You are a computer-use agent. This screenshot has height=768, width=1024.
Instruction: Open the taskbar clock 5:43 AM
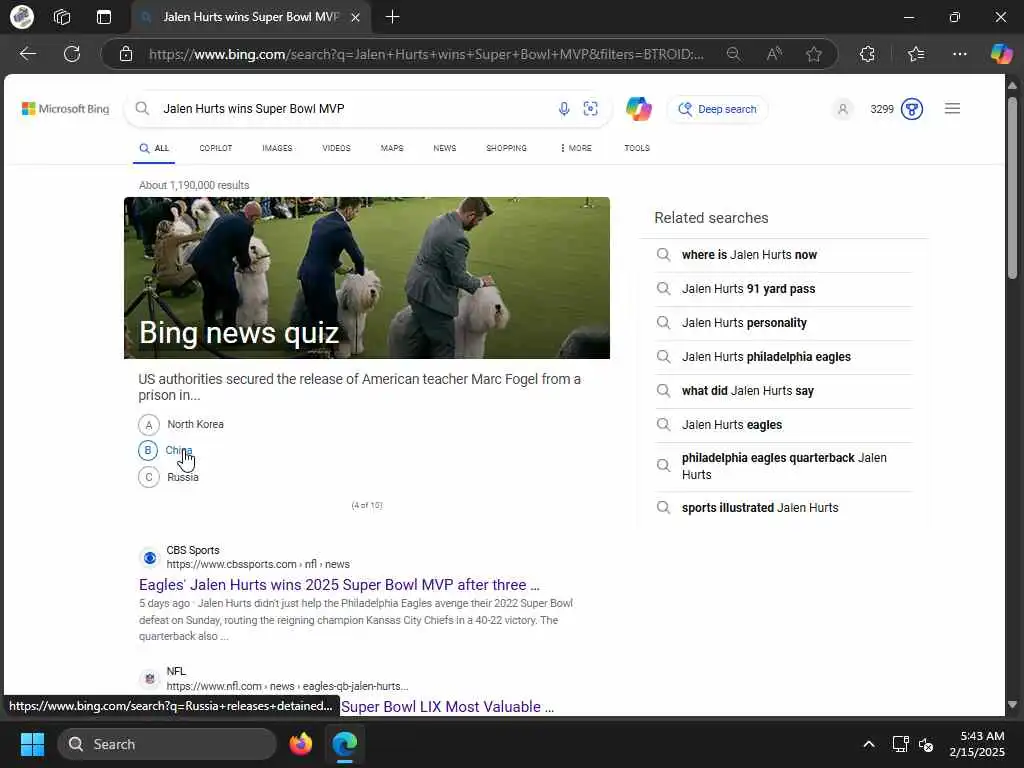click(x=977, y=744)
